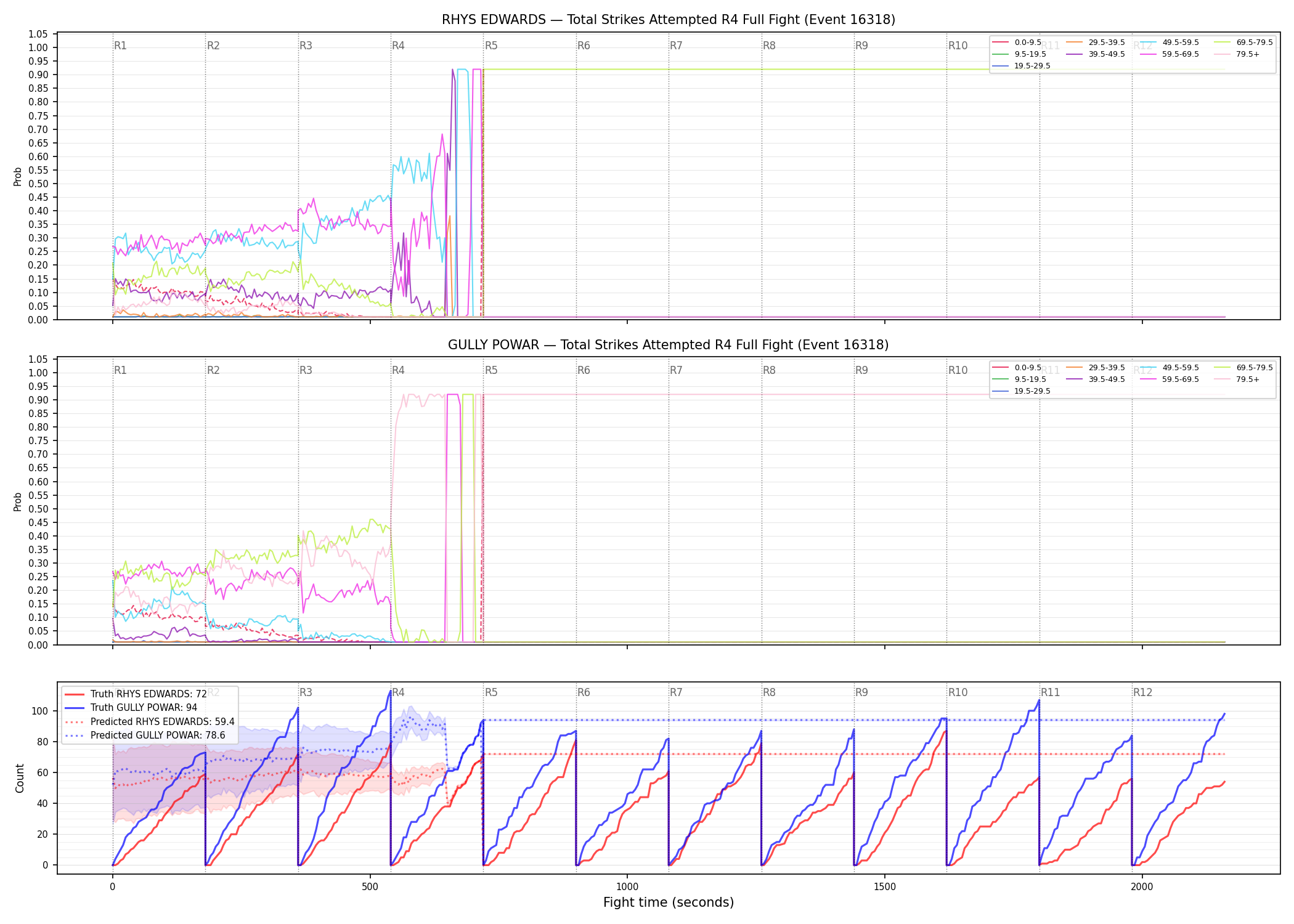This screenshot has width=1294, height=924.
Task: Click the Count y-axis label
Action: point(20,778)
